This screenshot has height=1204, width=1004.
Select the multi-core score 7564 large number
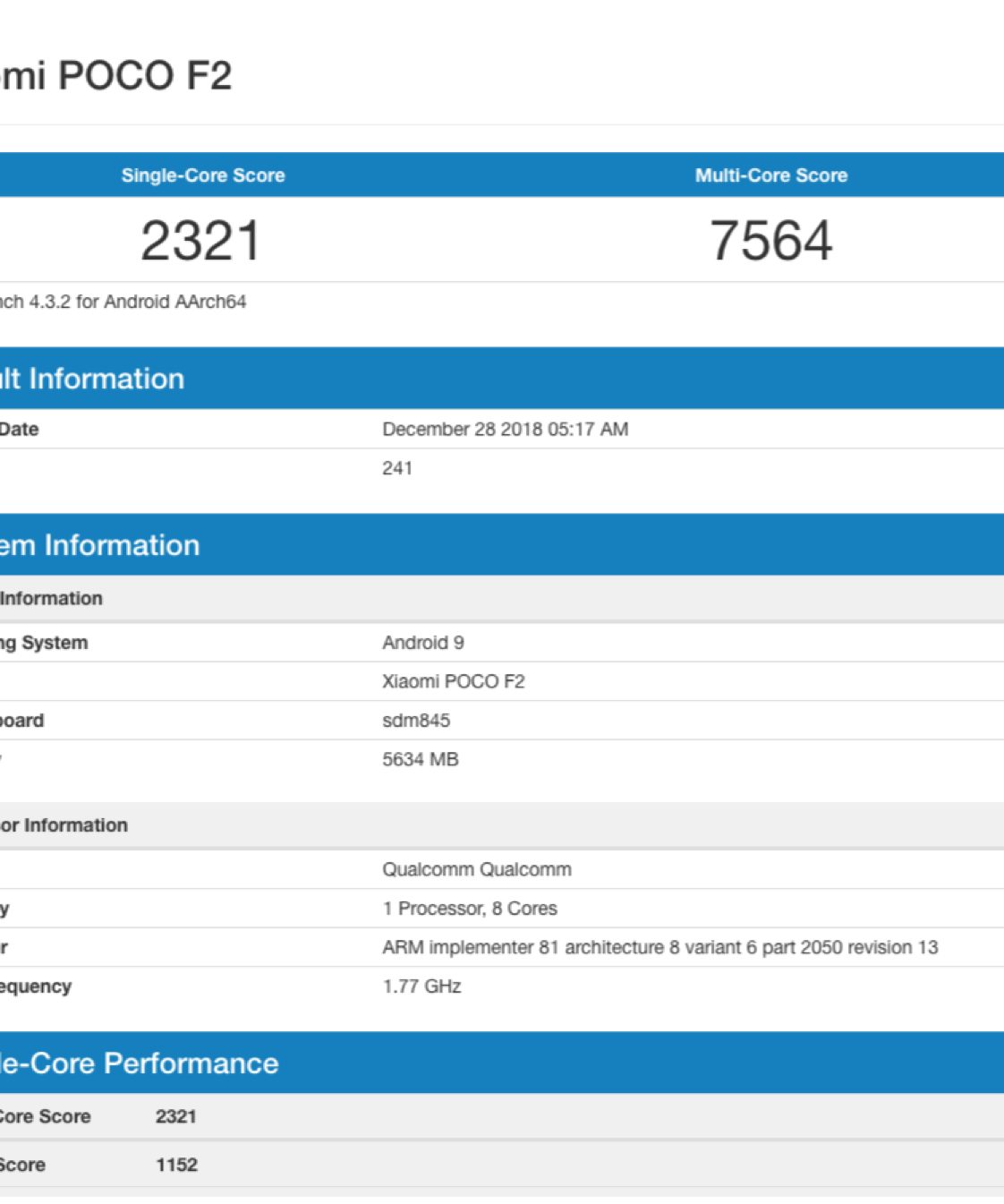click(x=770, y=241)
